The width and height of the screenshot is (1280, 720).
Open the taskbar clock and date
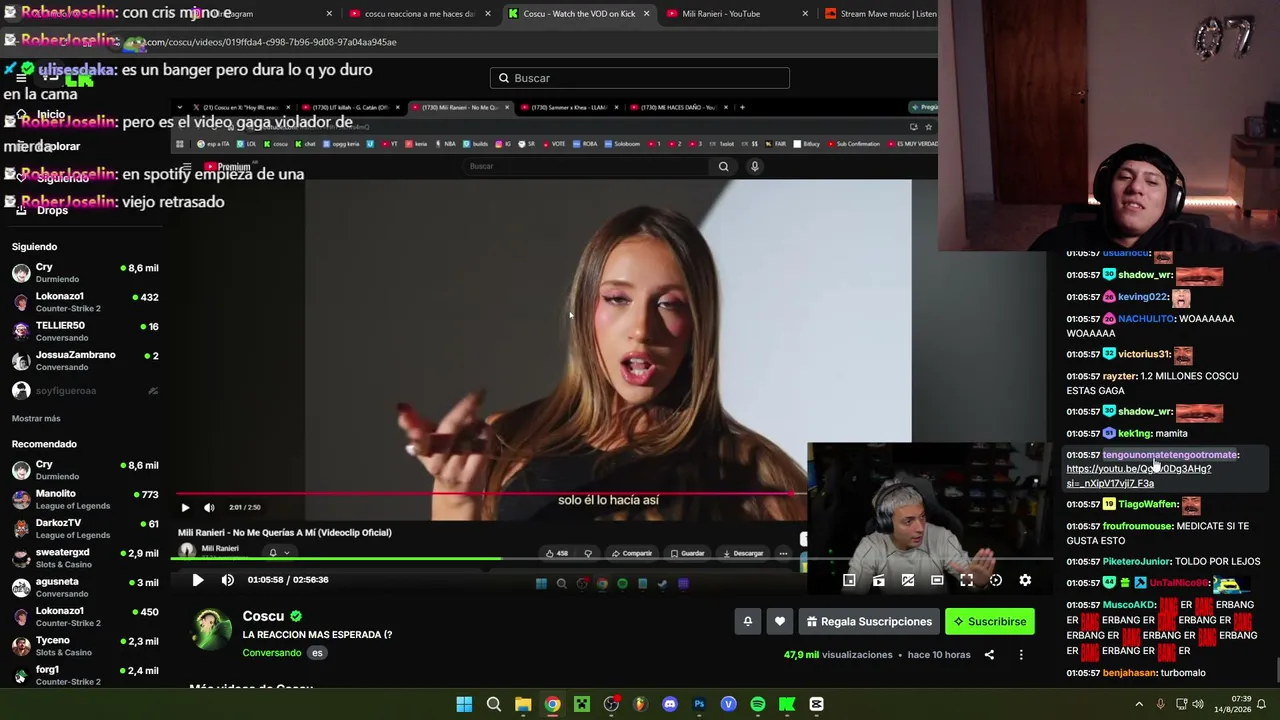1232,705
